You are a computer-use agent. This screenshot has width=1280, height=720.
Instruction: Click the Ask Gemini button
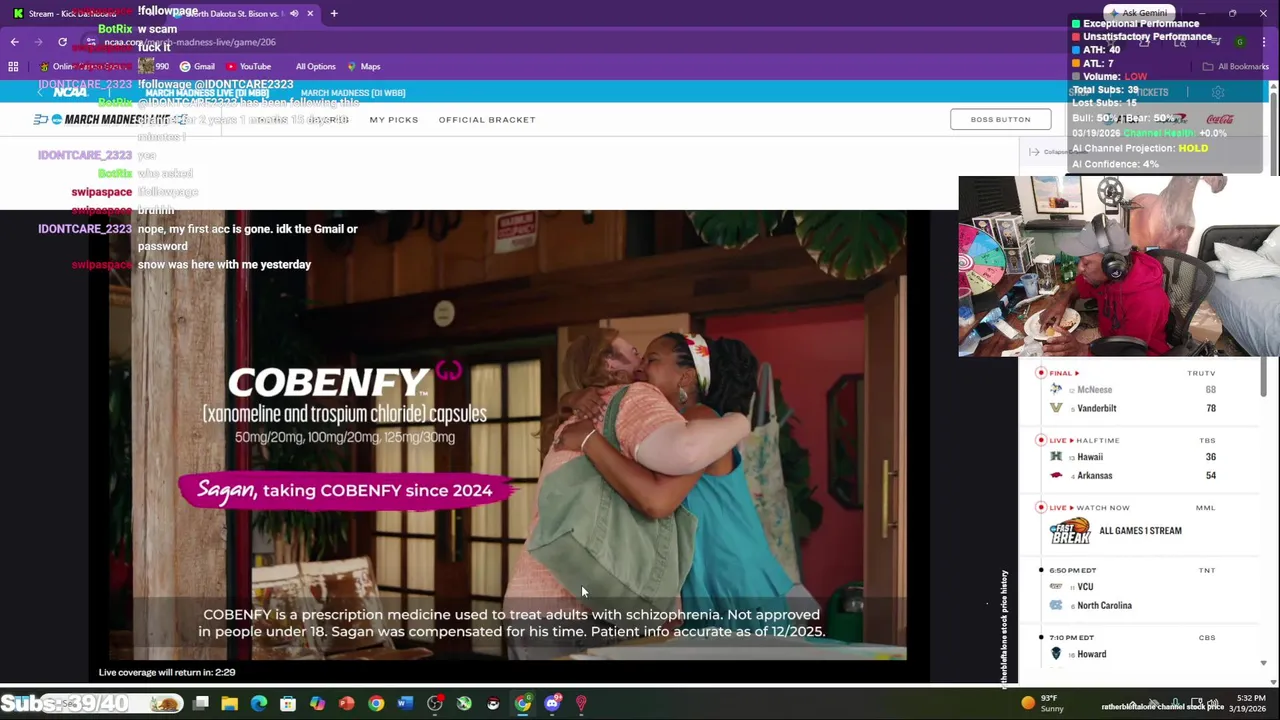pos(1138,13)
